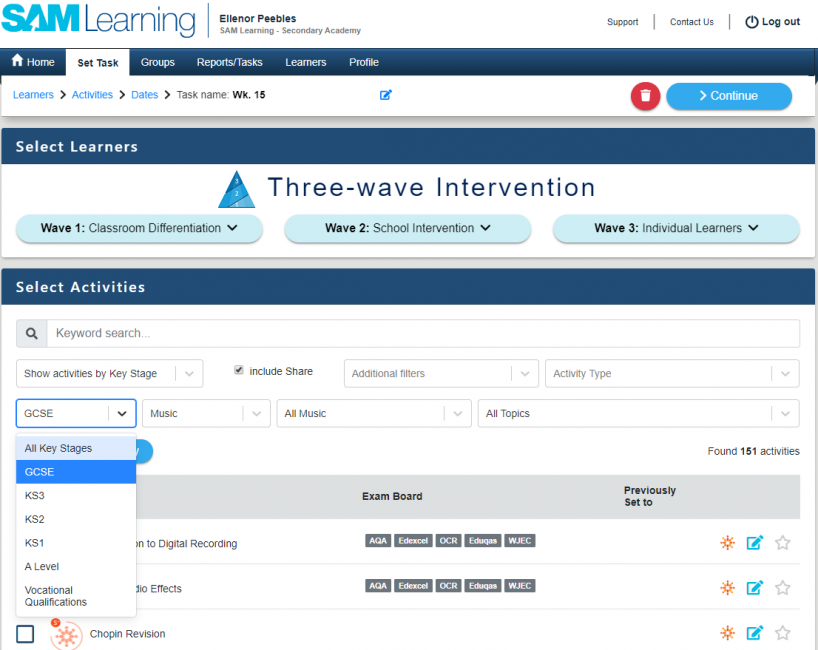Click the edit pencil beside task name Wk. 15
818x650 pixels.
pos(386,94)
